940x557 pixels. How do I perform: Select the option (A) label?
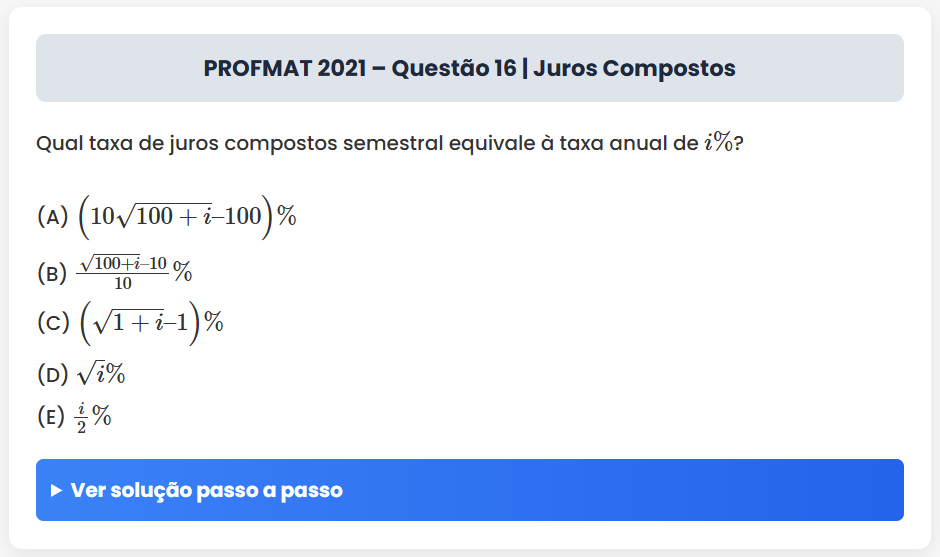click(x=52, y=216)
